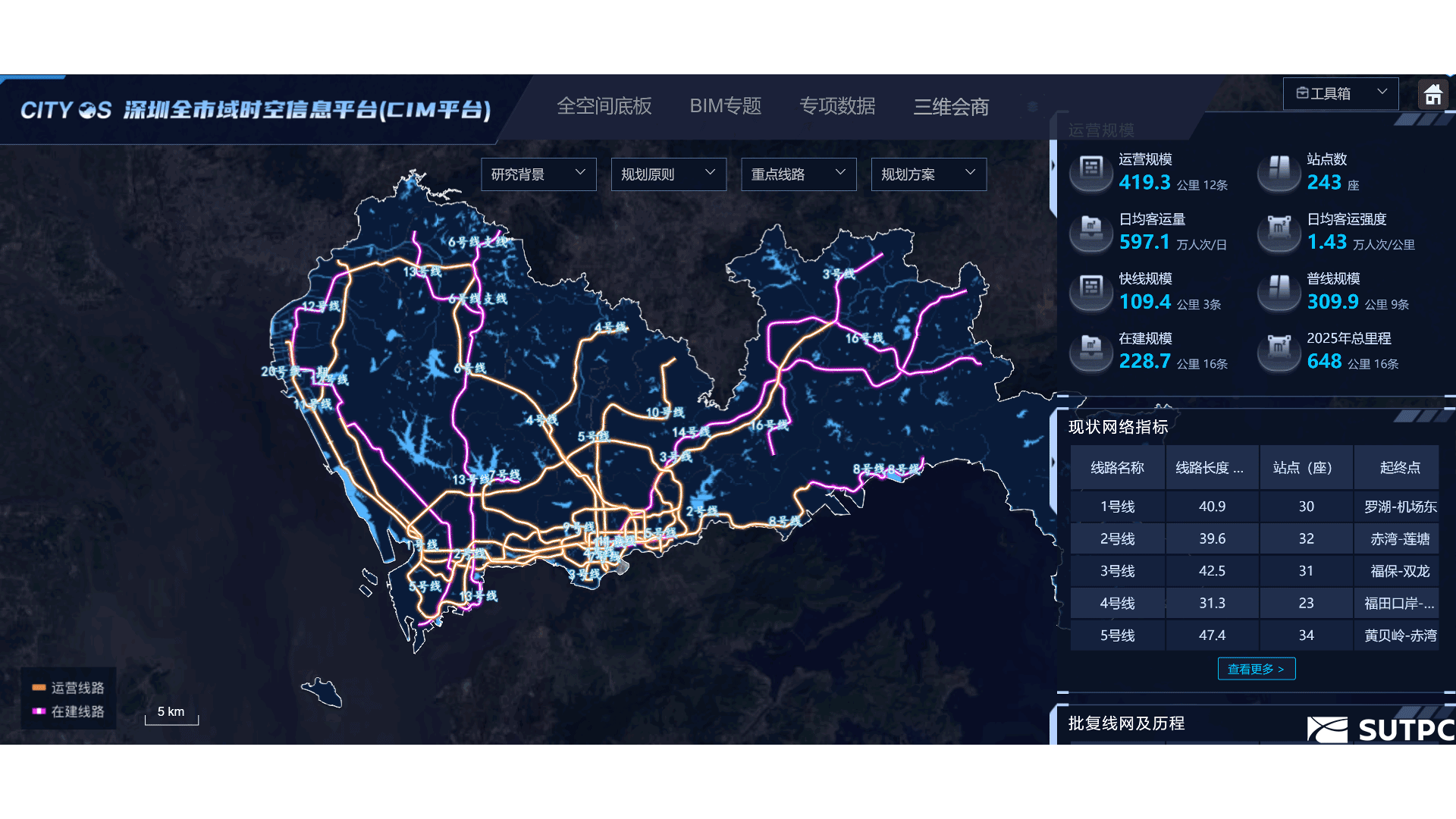
Task: Switch to 三维会商 tab
Action: coord(951,107)
